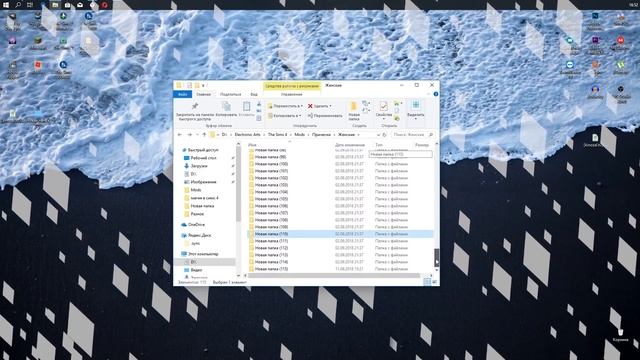640x360 pixels.
Task: Click the 'Закрепить на панели быстрого доступа' pin icon
Action: coord(195,106)
